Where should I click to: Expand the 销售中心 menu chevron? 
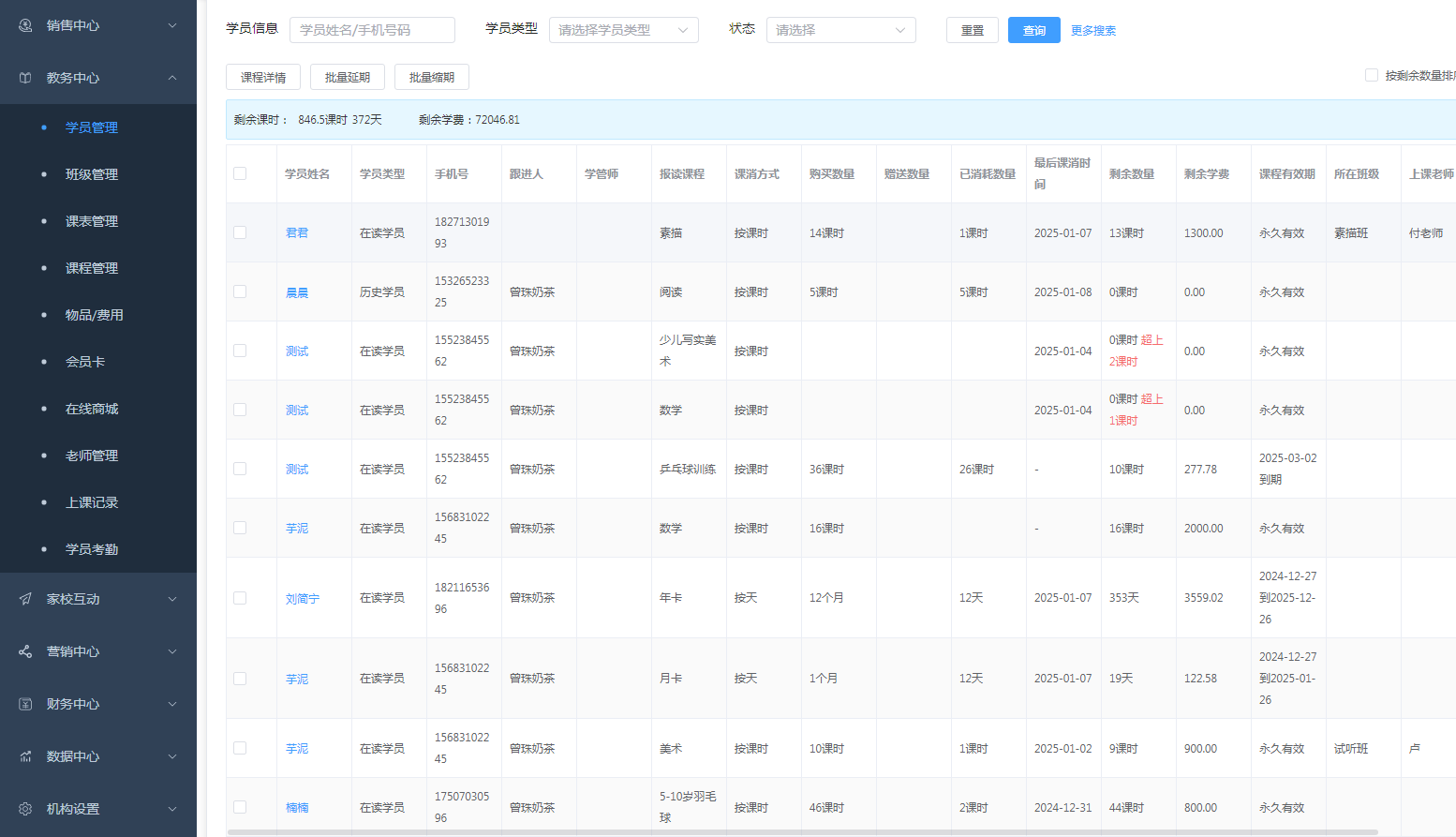[172, 25]
